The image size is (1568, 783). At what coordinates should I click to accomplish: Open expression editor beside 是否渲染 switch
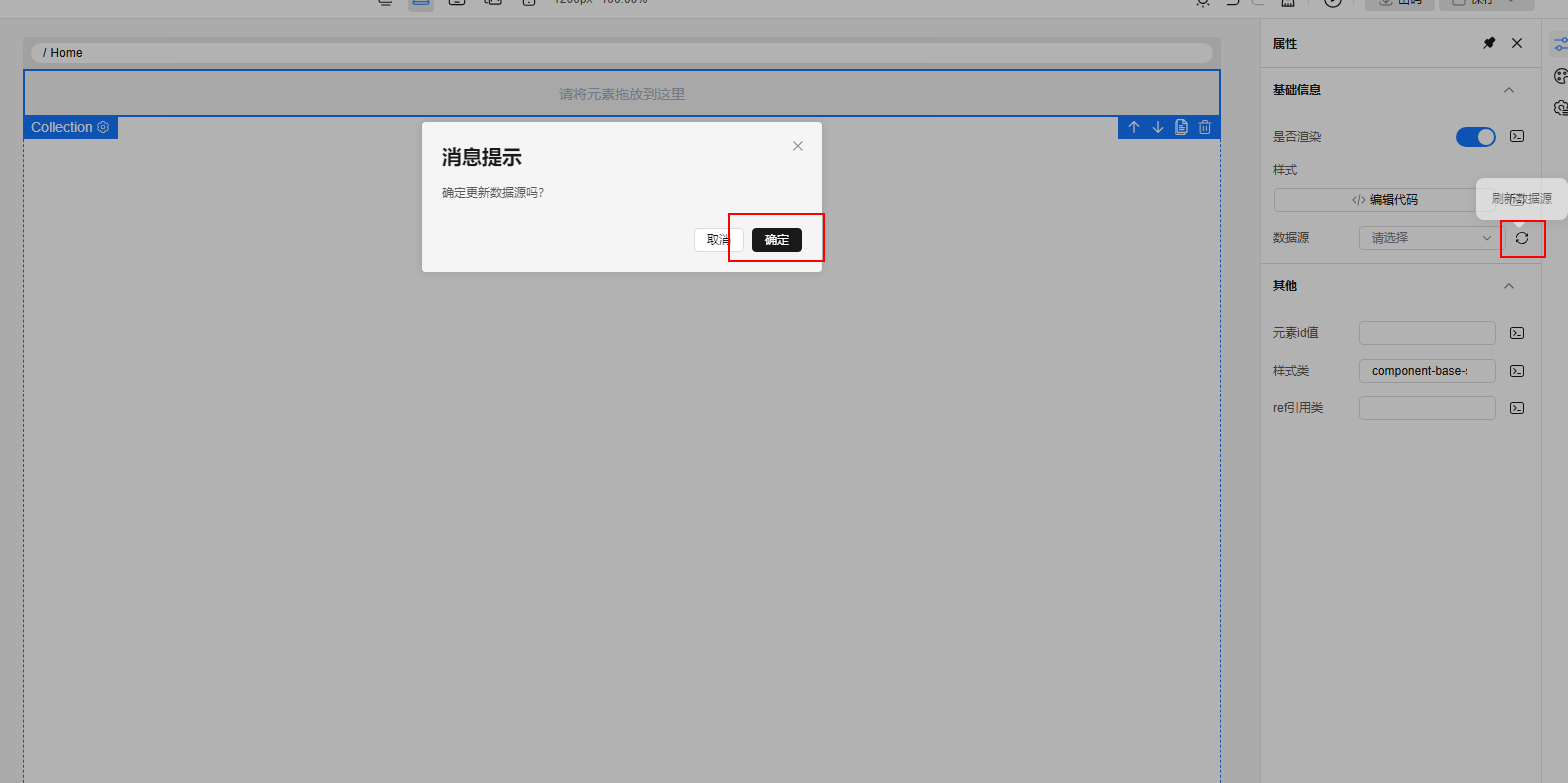(x=1517, y=136)
